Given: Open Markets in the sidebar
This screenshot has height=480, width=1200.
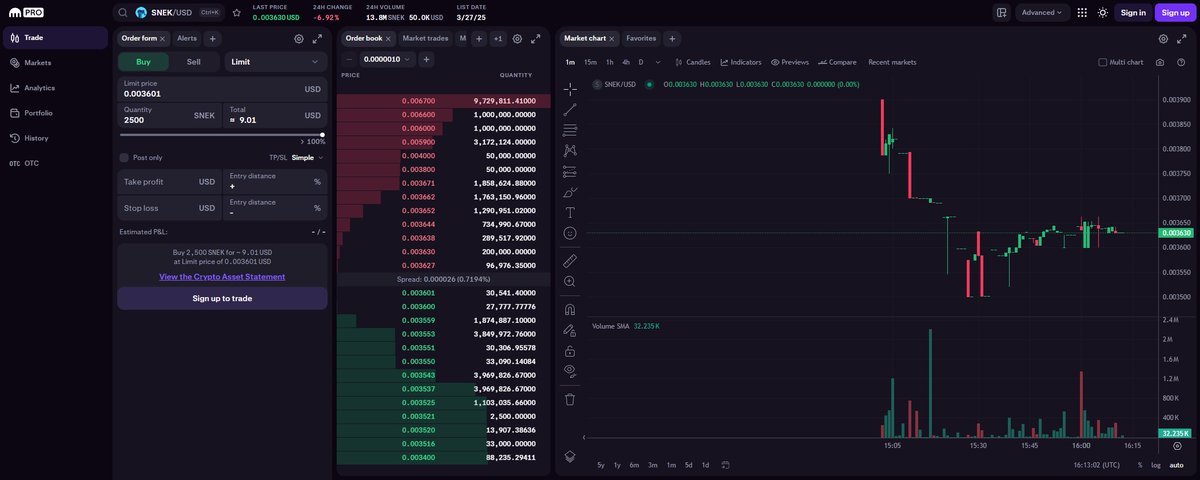Looking at the screenshot, I should pos(54,63).
